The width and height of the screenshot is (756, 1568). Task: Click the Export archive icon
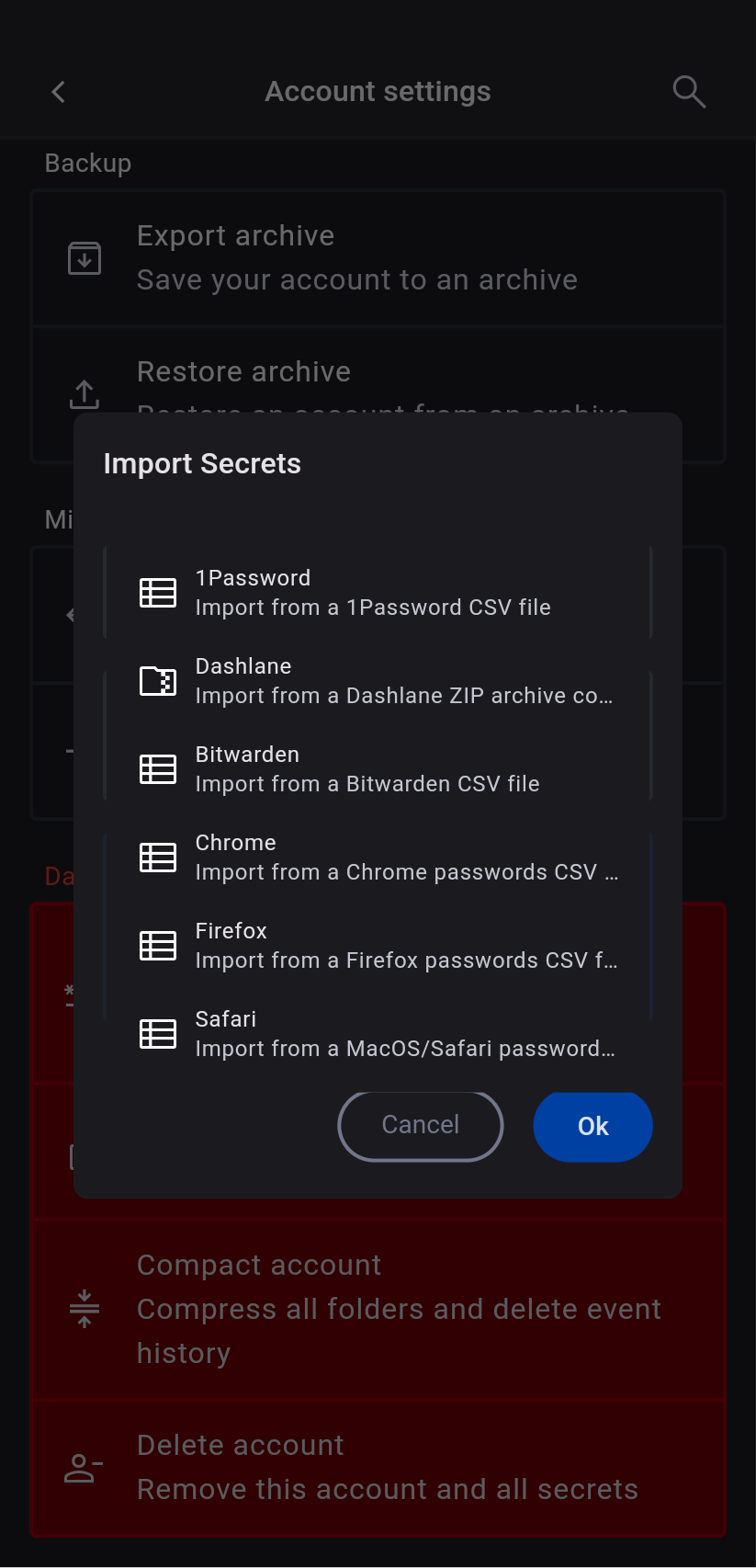[85, 258]
